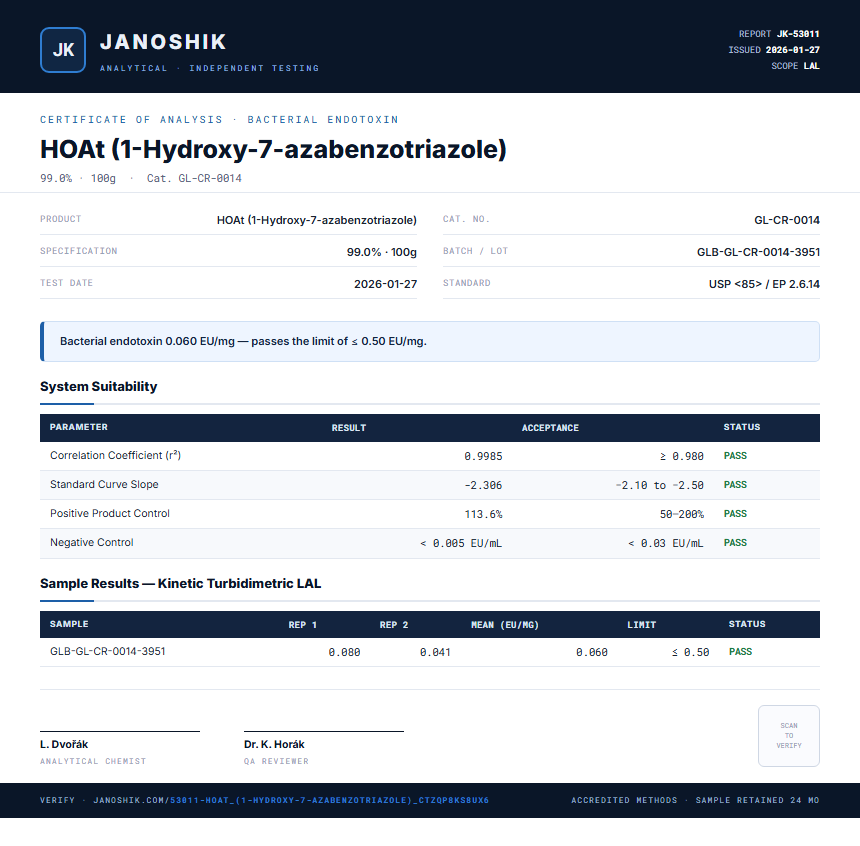Screen dimensions: 860x846
Task: Click QA reviewer name Dr. K. Horák
Action: point(274,745)
